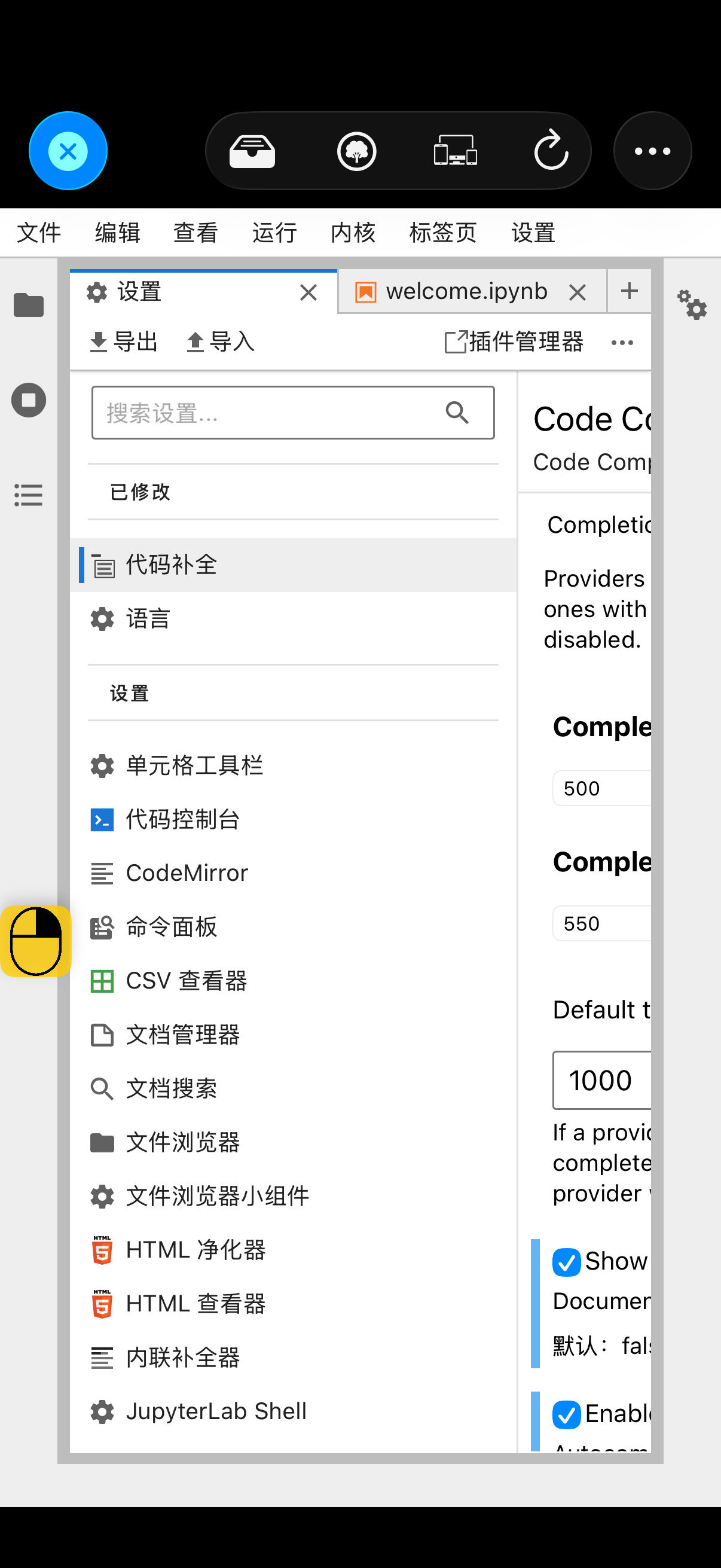This screenshot has width=721, height=1568.
Task: Click the 导出 export button
Action: click(x=124, y=342)
